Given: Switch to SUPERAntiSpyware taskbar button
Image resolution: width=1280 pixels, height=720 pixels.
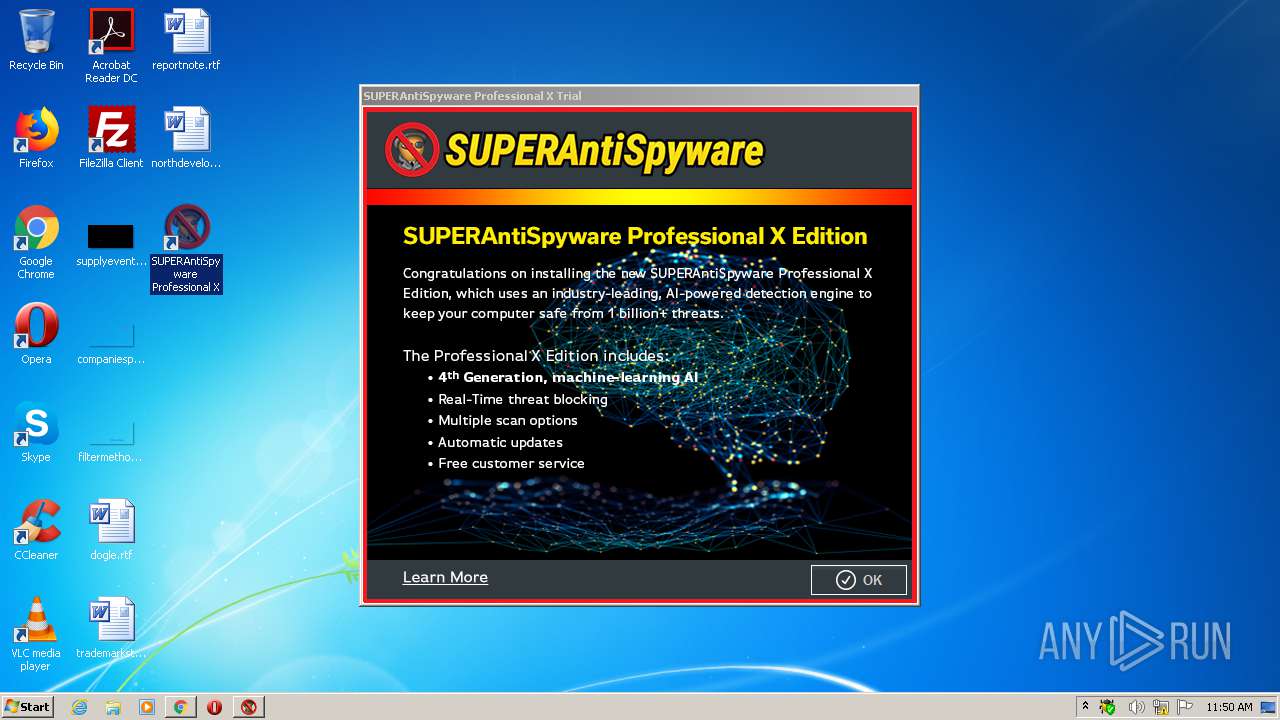Looking at the screenshot, I should coord(248,707).
